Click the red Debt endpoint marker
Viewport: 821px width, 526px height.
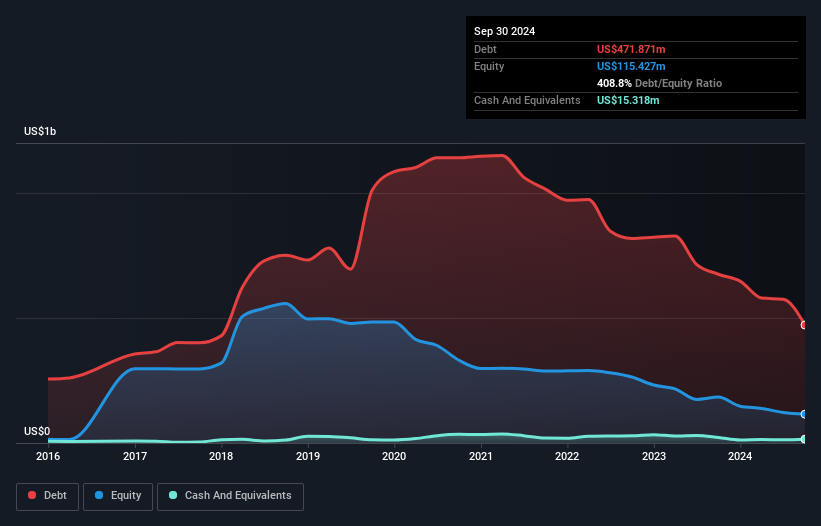(804, 325)
